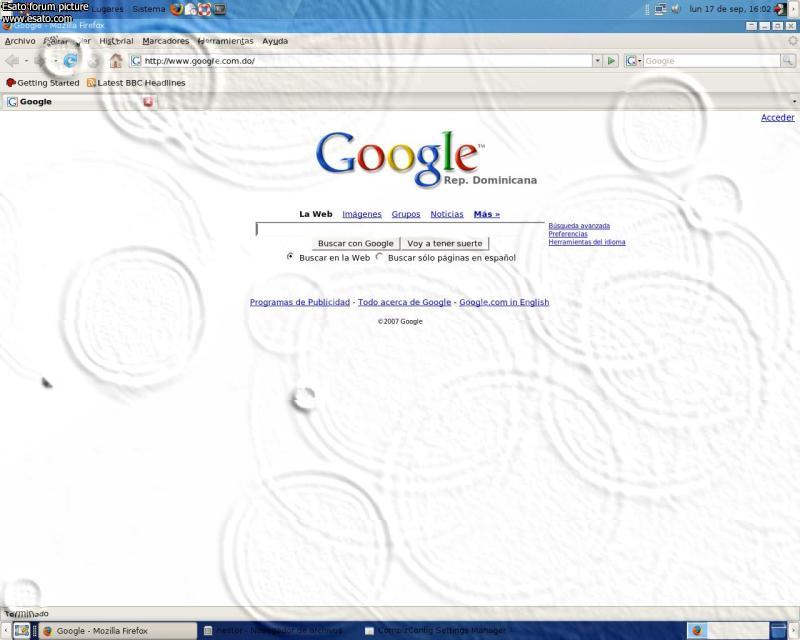Click the 'Buscar con Google' button
800x640 pixels.
(x=355, y=243)
